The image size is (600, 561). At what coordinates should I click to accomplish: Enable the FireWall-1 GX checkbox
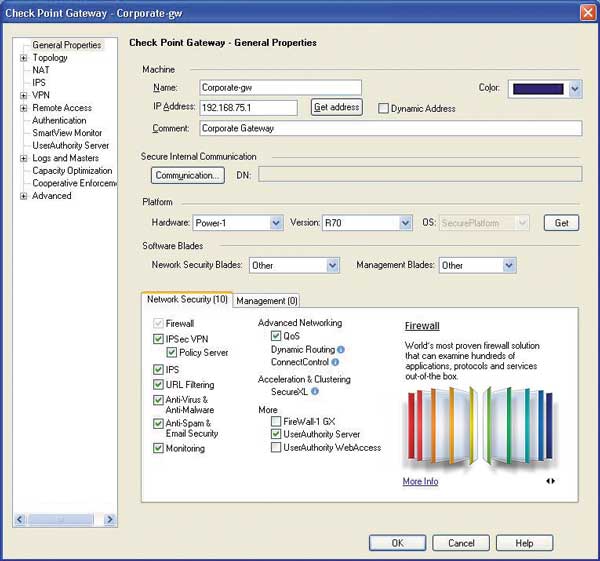coord(276,421)
